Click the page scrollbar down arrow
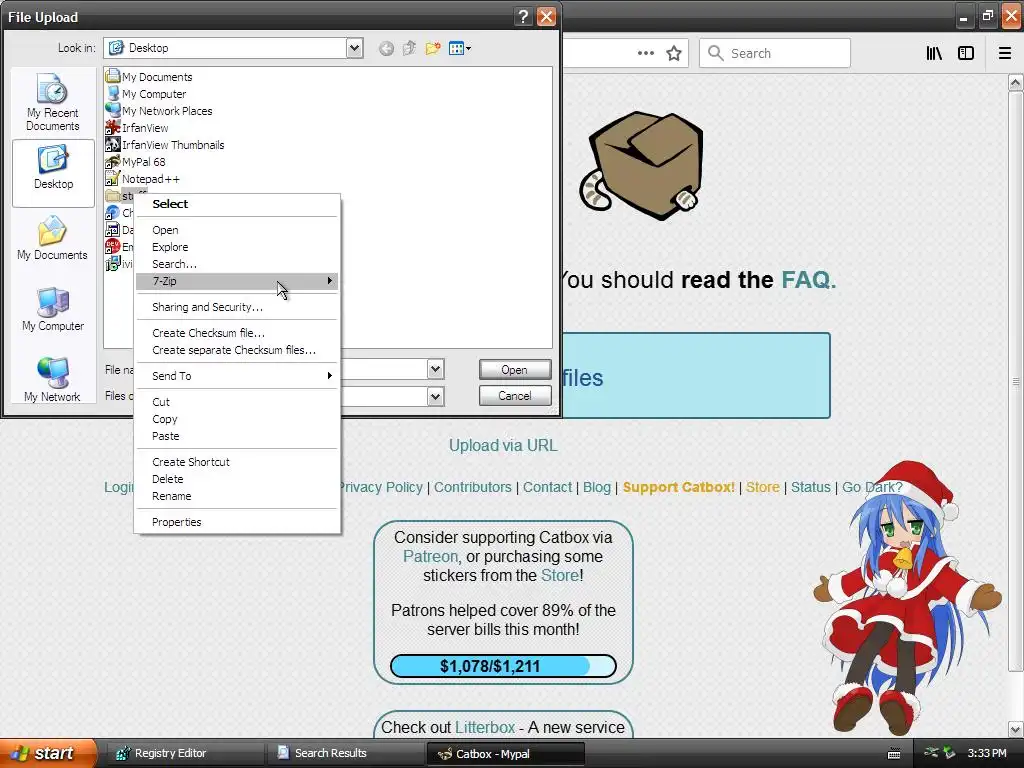 point(1016,729)
